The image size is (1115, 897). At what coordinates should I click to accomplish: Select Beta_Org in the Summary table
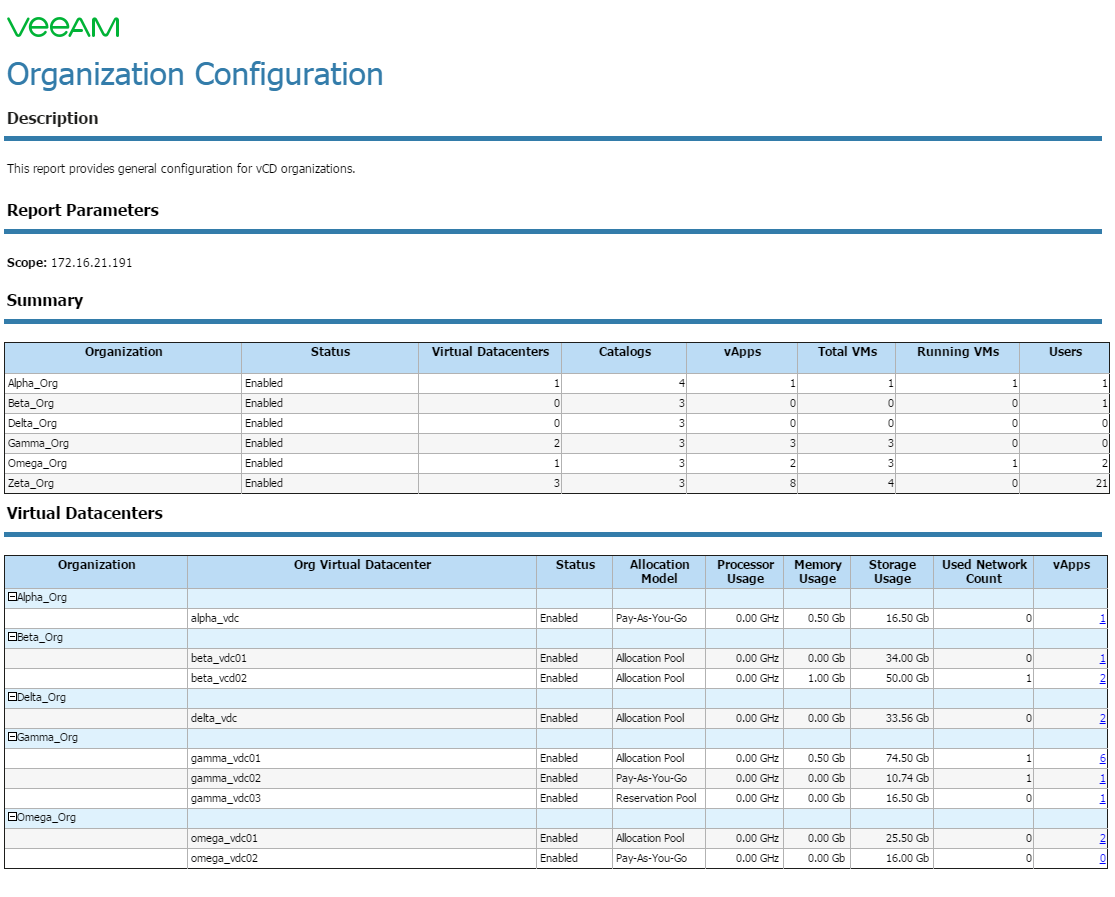point(31,403)
